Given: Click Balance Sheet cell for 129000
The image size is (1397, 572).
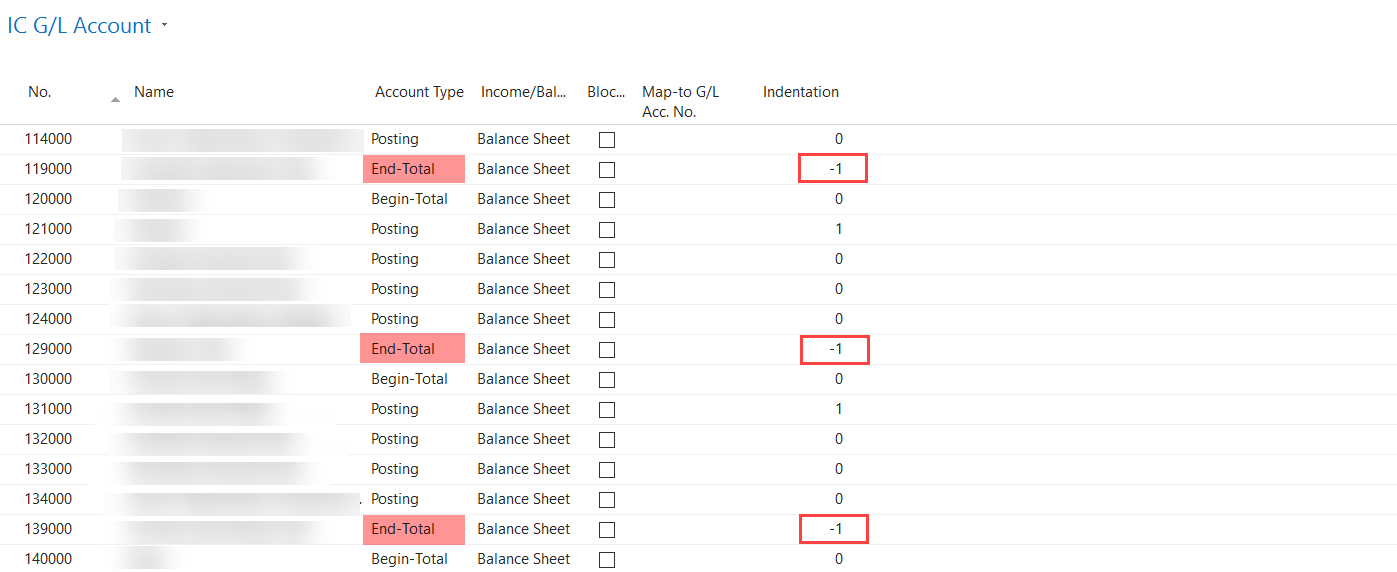Looking at the screenshot, I should tap(524, 349).
